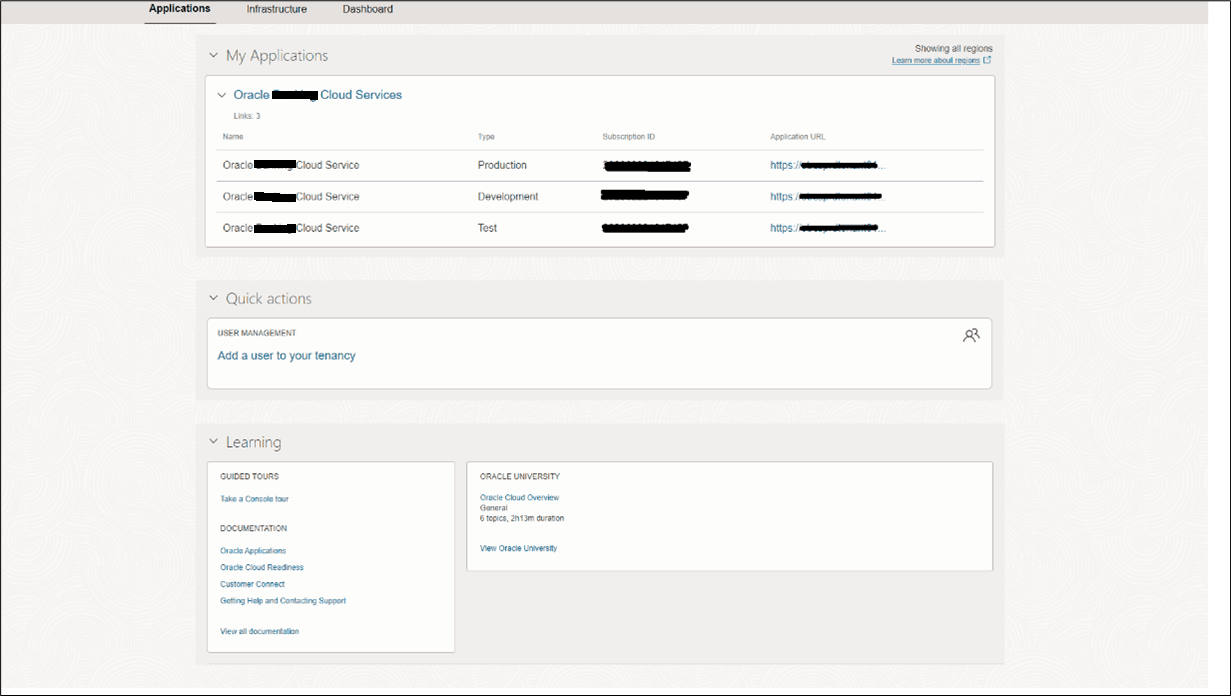Click View all documentation
The image size is (1231, 696).
point(259,632)
